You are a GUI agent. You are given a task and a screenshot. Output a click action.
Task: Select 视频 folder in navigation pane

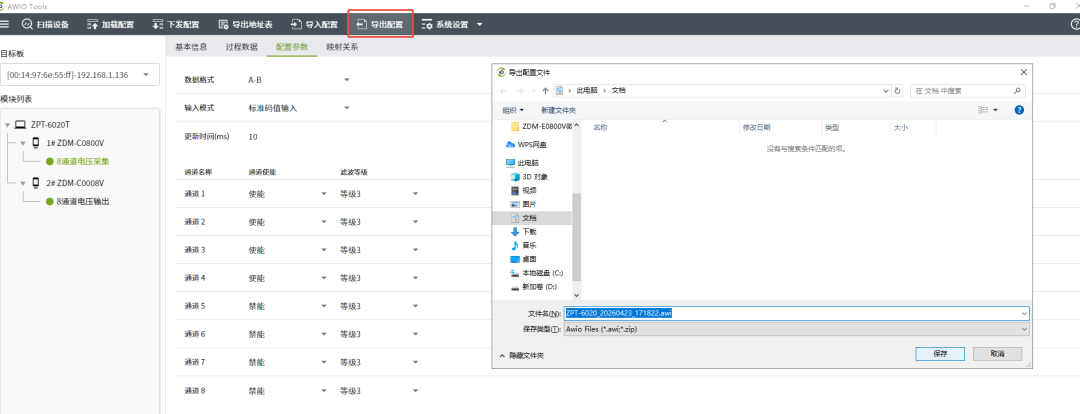523,190
